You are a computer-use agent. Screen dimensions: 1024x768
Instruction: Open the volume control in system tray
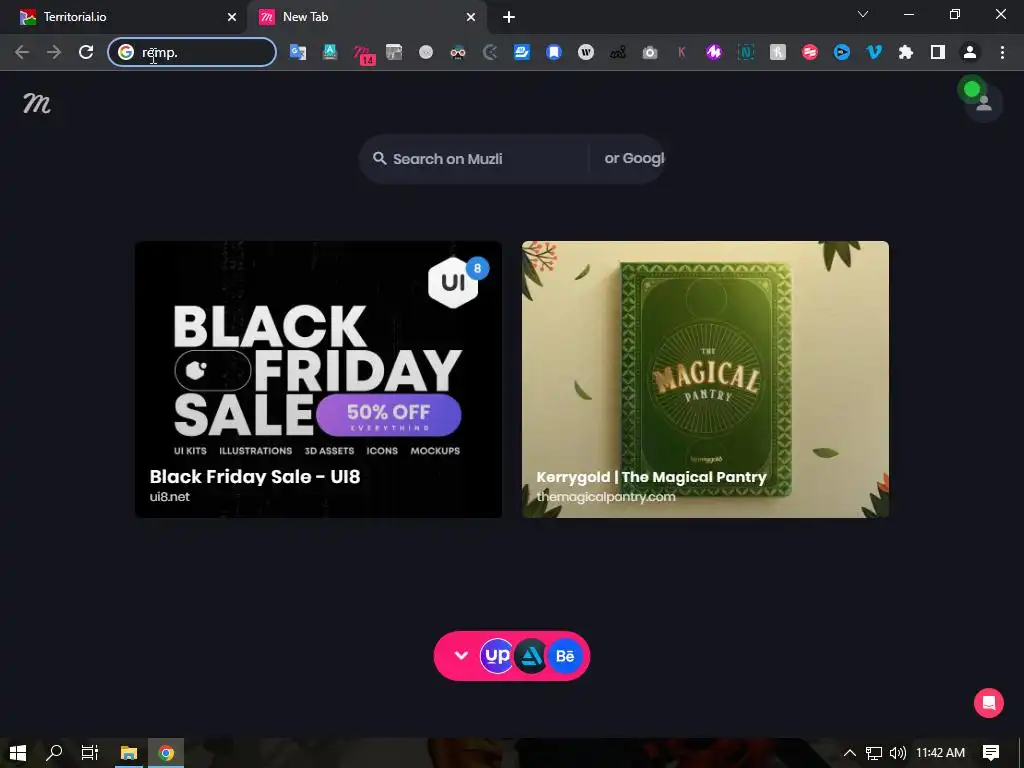point(898,753)
